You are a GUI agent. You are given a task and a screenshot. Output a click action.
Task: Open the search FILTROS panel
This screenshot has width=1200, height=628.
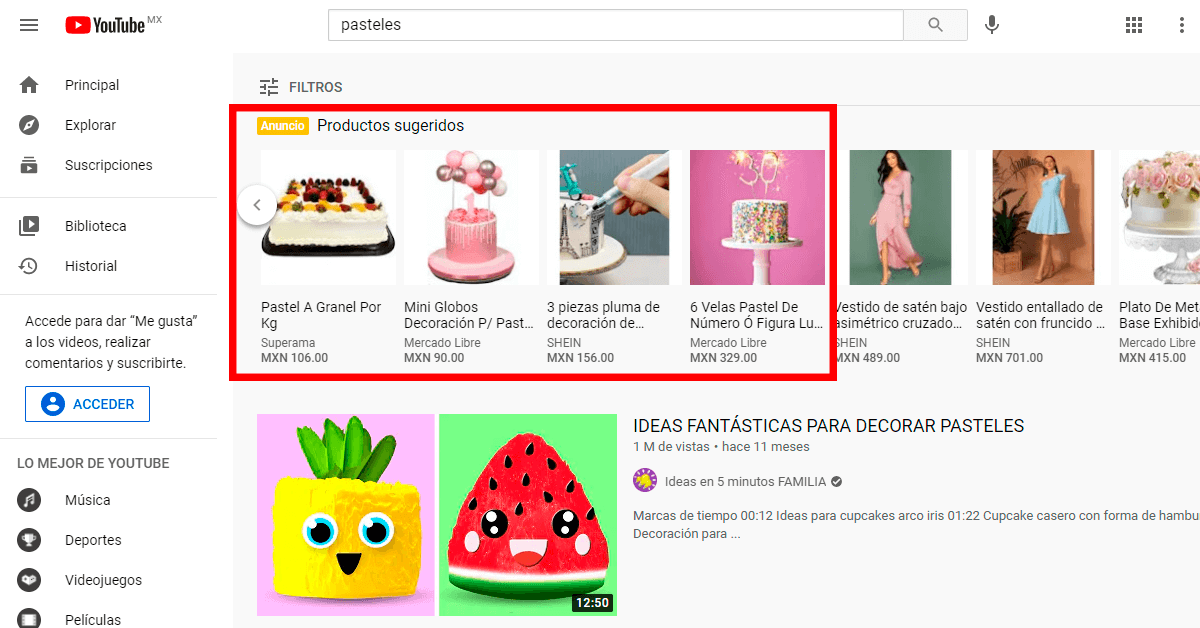300,87
